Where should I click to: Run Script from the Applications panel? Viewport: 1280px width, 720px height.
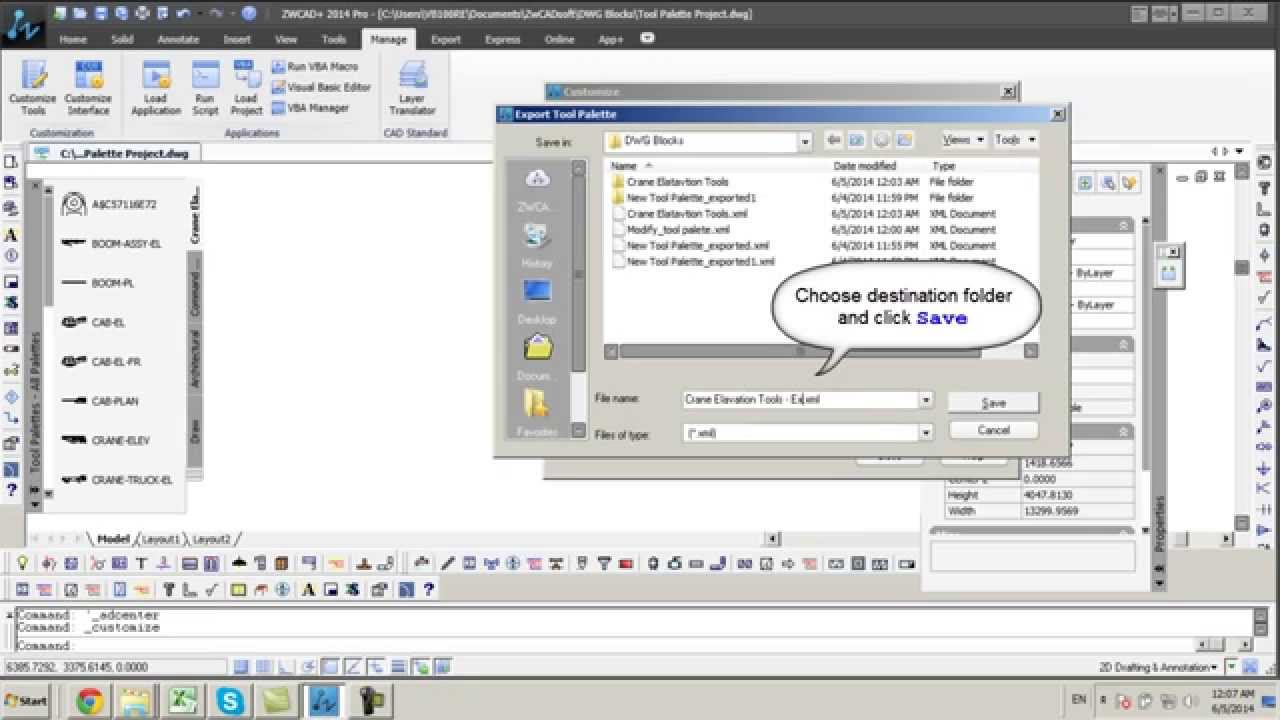(205, 88)
